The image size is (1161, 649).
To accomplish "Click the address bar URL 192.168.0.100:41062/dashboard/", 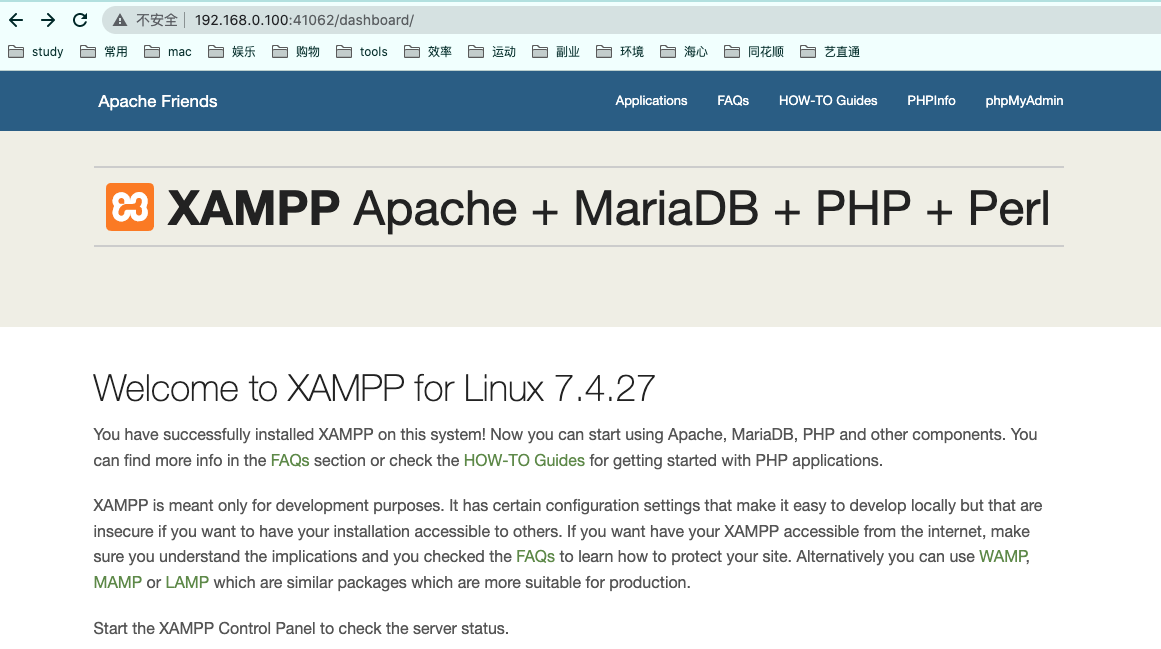I will click(x=304, y=20).
